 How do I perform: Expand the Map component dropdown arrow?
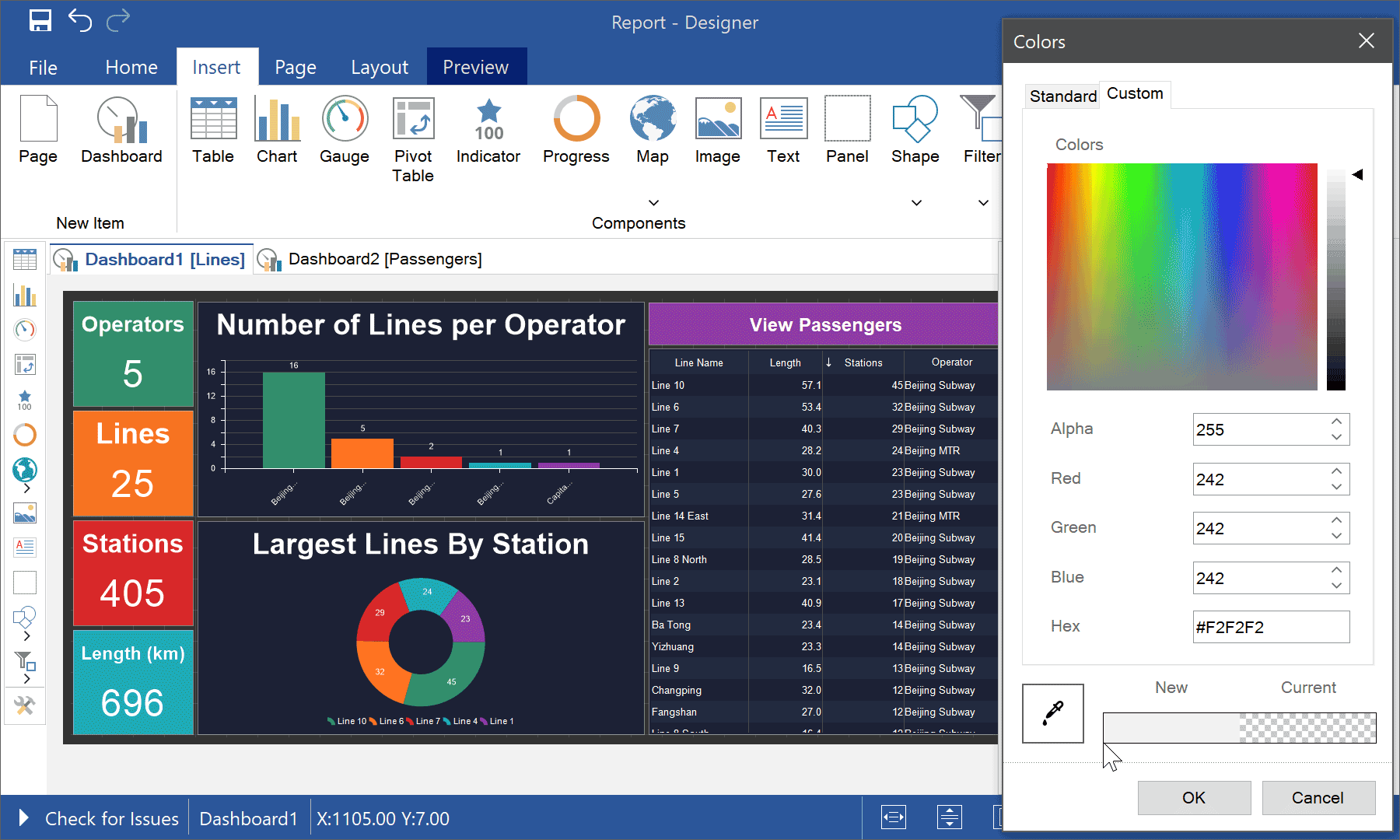point(654,203)
